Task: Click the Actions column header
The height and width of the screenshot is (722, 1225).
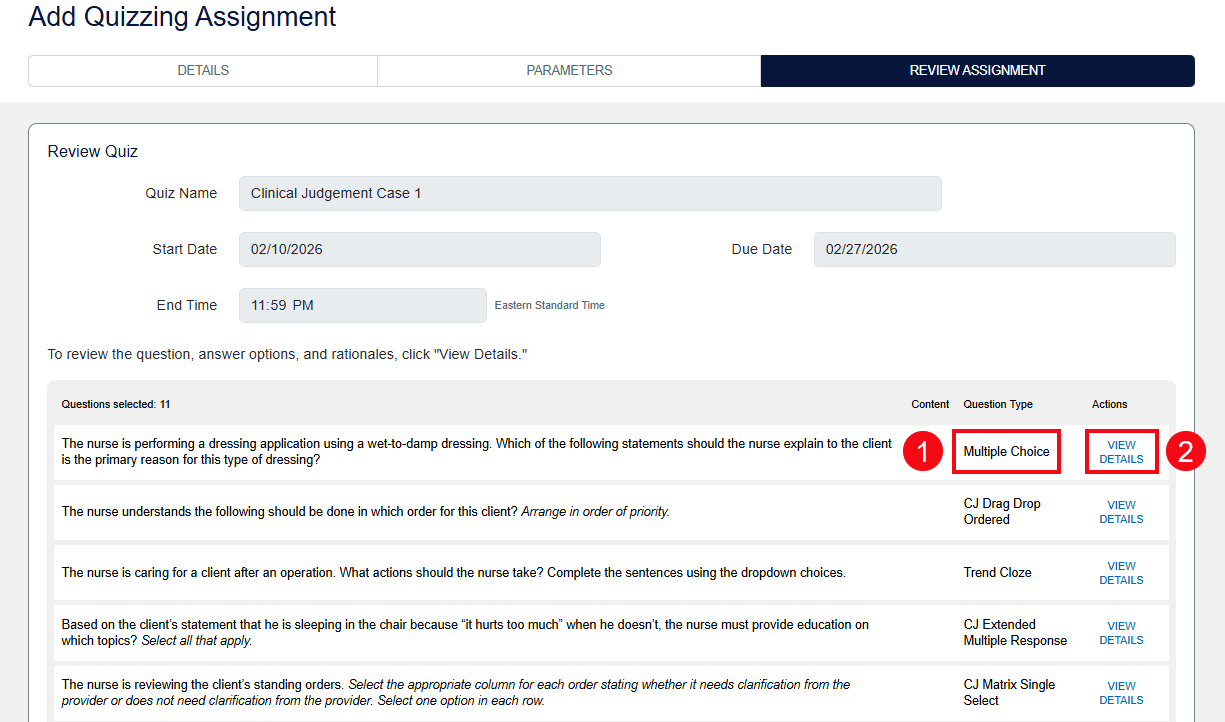Action: [x=1109, y=404]
